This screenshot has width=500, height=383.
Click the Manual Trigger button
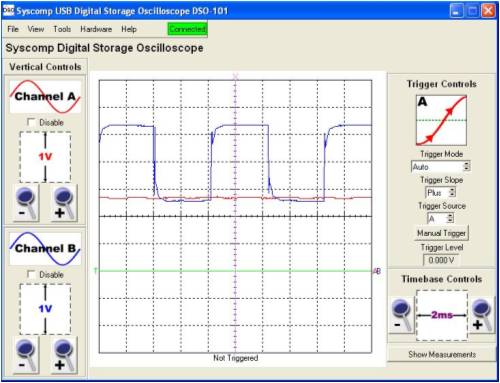tap(441, 233)
